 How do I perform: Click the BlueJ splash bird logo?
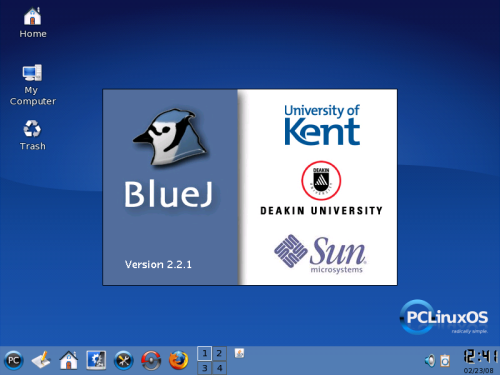tap(170, 137)
